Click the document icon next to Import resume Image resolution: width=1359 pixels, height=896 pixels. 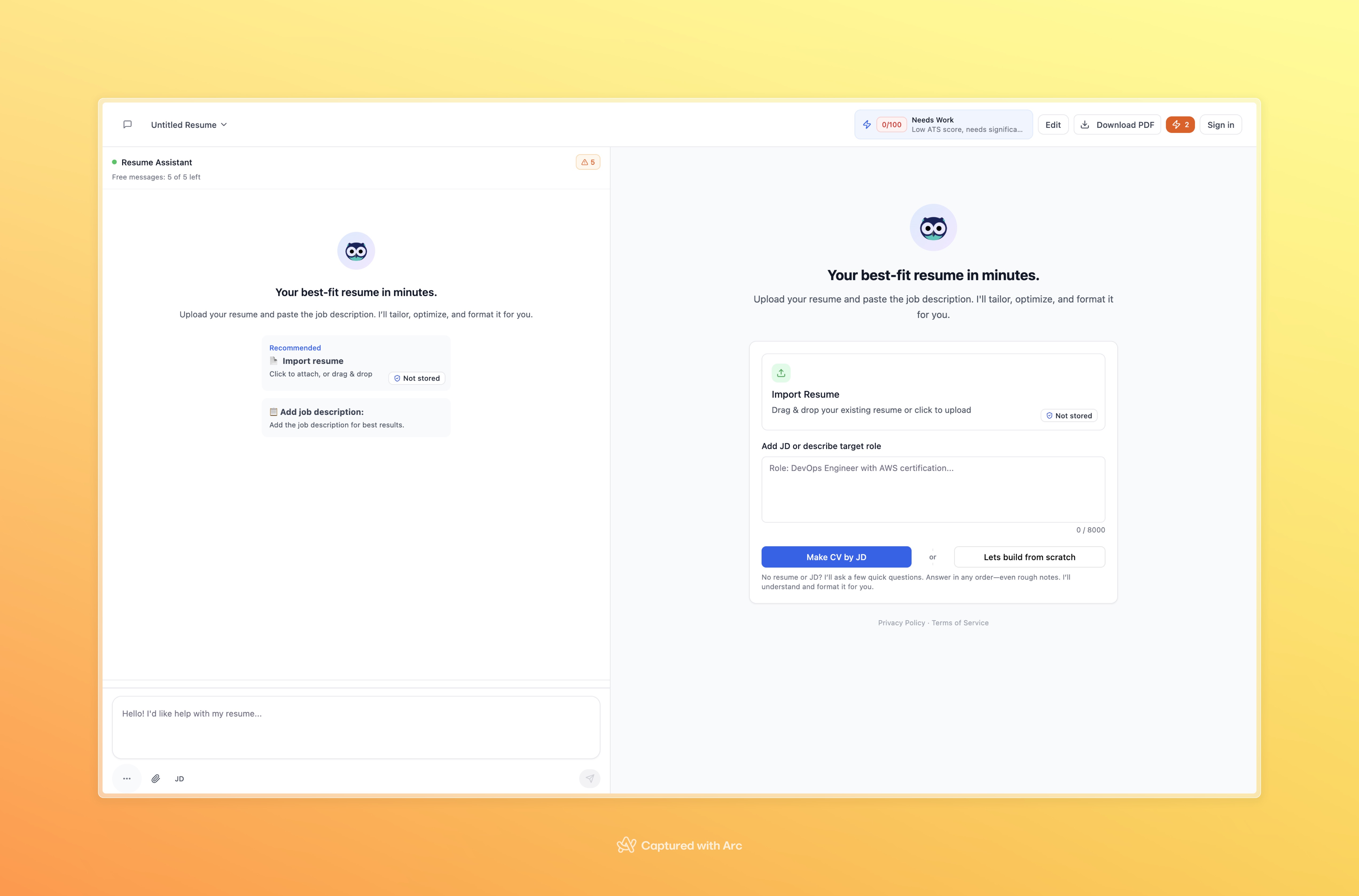tap(273, 361)
